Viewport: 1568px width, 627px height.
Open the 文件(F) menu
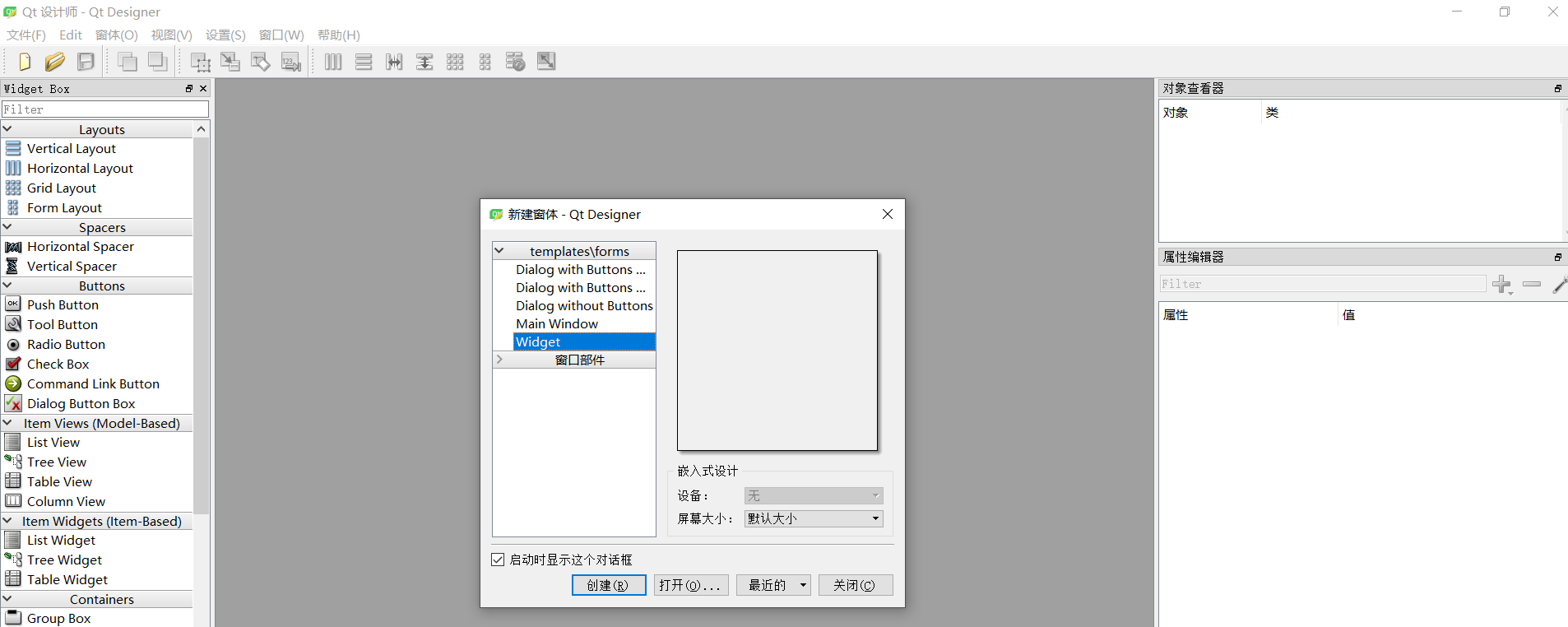26,35
